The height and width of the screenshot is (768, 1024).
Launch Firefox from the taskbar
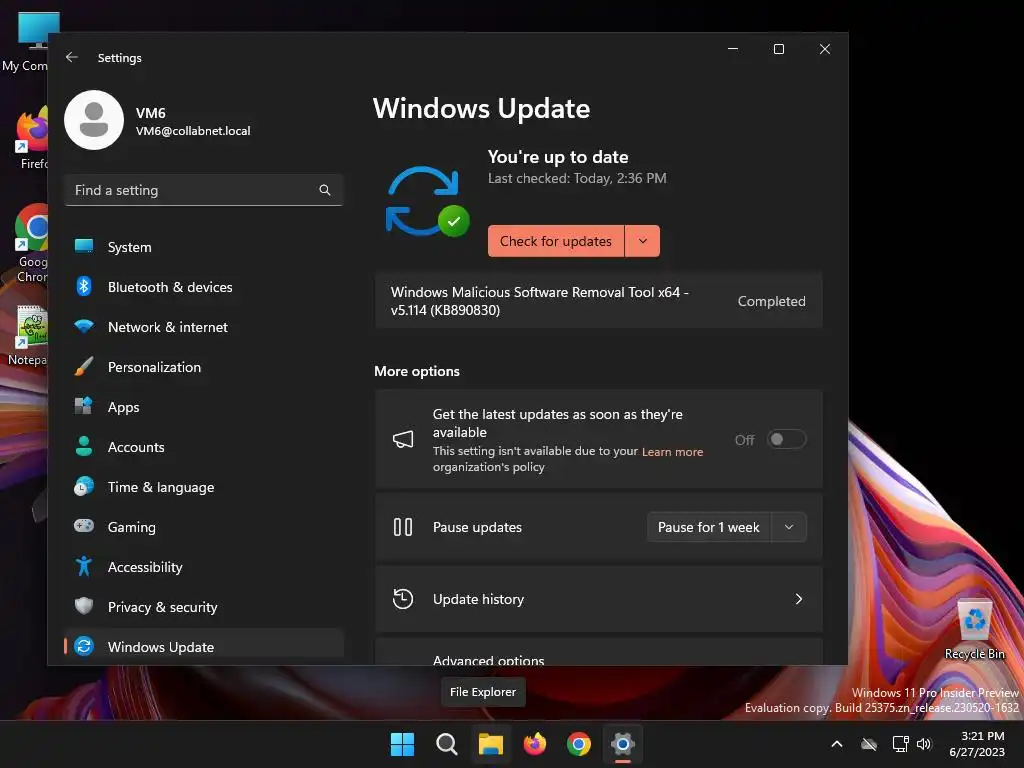535,744
